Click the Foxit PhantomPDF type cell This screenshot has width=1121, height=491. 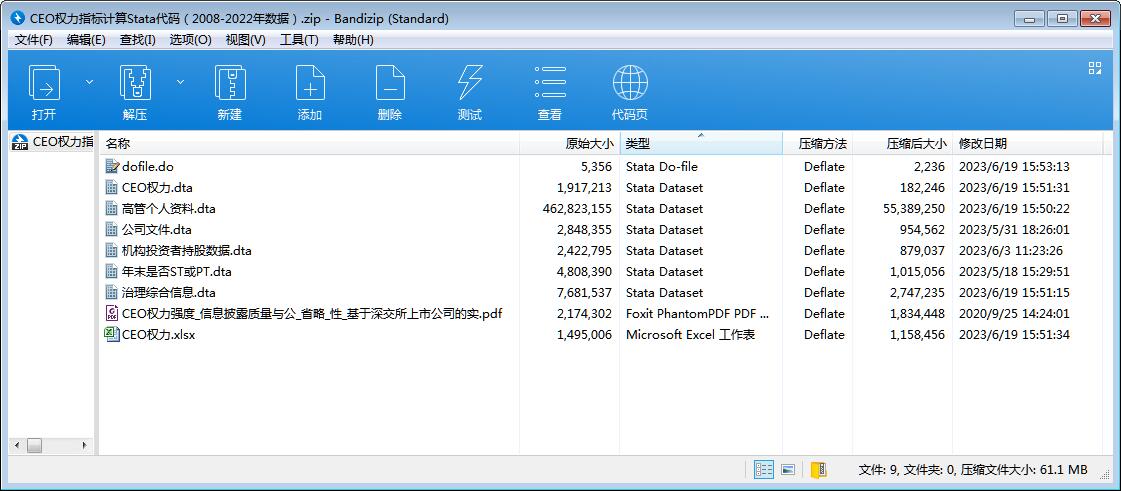point(697,313)
